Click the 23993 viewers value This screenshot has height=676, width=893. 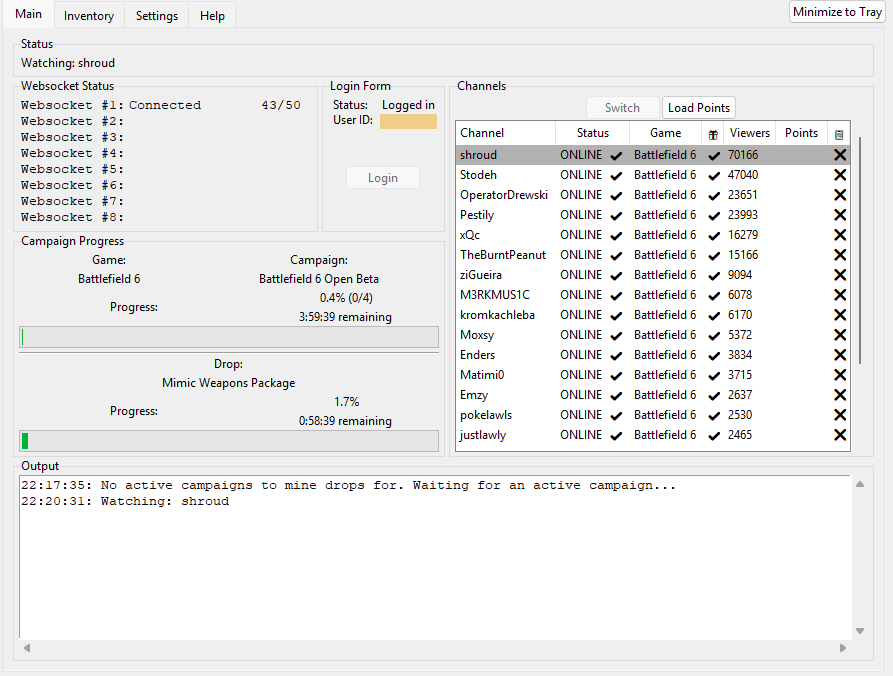(743, 215)
